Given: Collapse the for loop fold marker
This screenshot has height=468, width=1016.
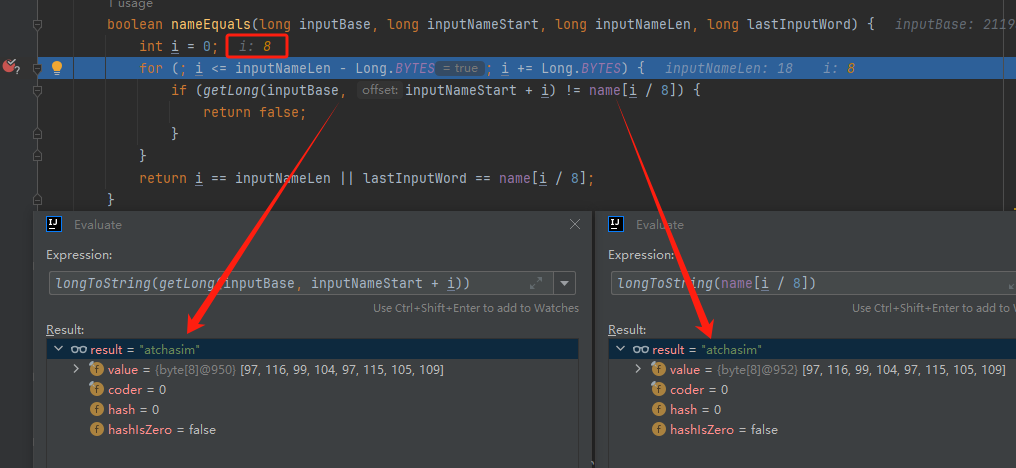Looking at the screenshot, I should (x=37, y=68).
